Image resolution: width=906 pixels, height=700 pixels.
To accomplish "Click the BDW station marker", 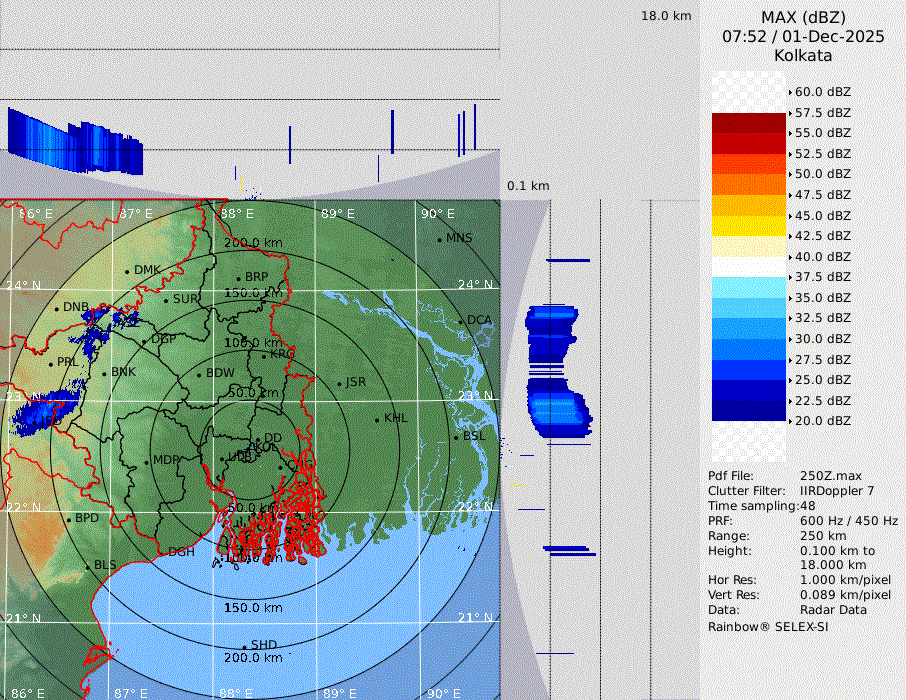I will click(199, 374).
